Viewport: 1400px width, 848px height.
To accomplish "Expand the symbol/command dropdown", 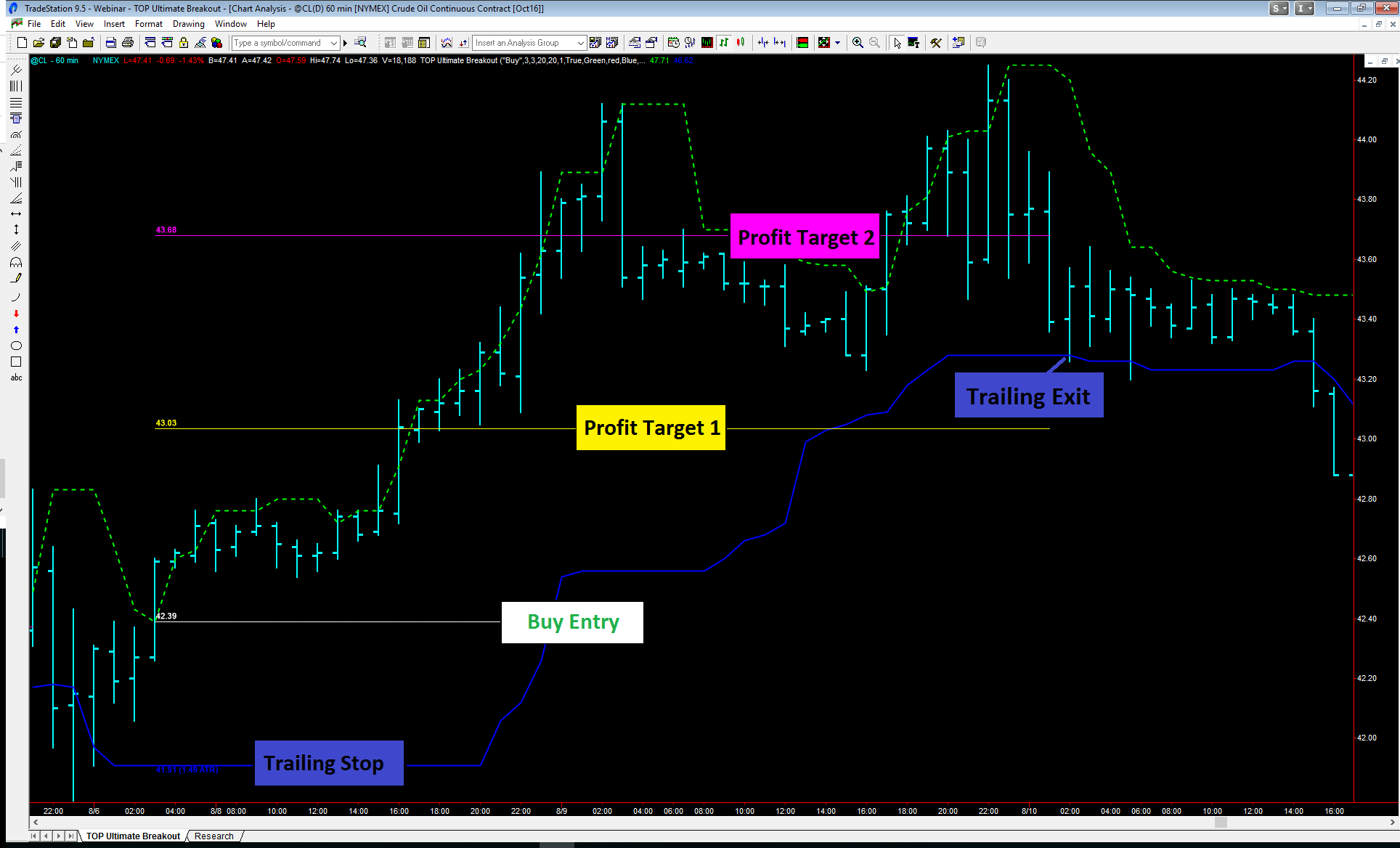I will point(334,43).
